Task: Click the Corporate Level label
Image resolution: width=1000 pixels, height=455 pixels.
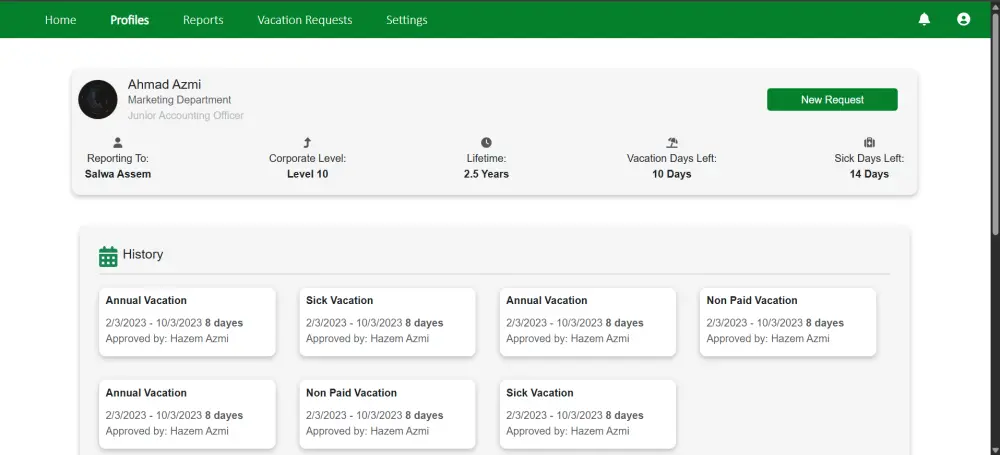Action: (307, 158)
